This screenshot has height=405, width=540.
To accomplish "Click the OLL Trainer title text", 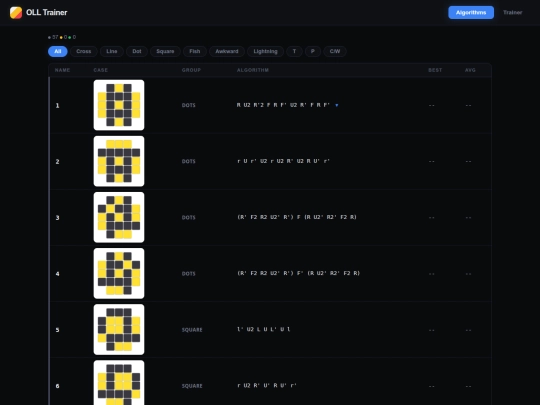I will click(46, 12).
